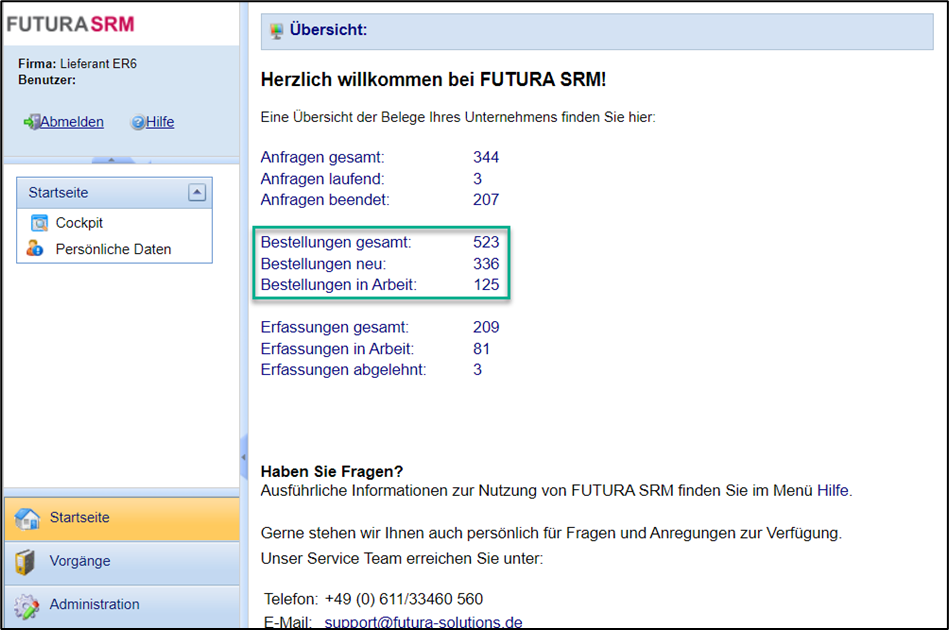Click the Administration gear icon
949x630 pixels.
pyautogui.click(x=28, y=605)
